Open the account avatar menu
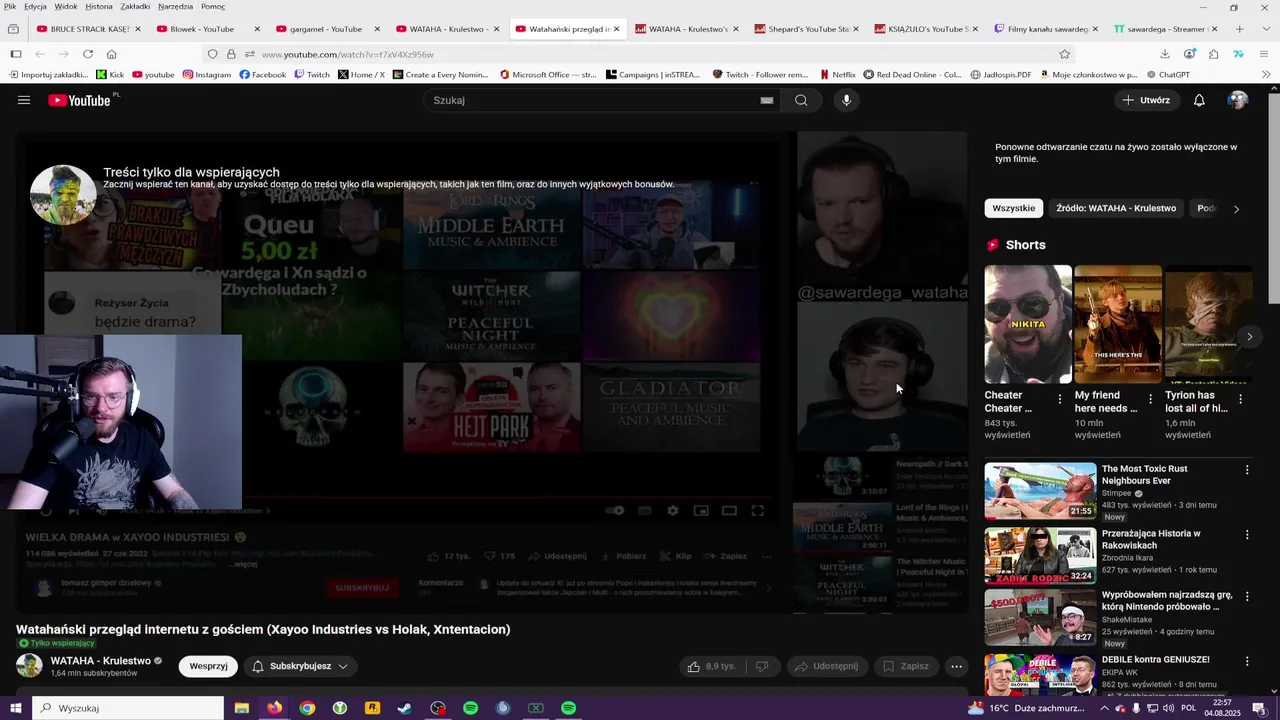1280x720 pixels. 1238,100
